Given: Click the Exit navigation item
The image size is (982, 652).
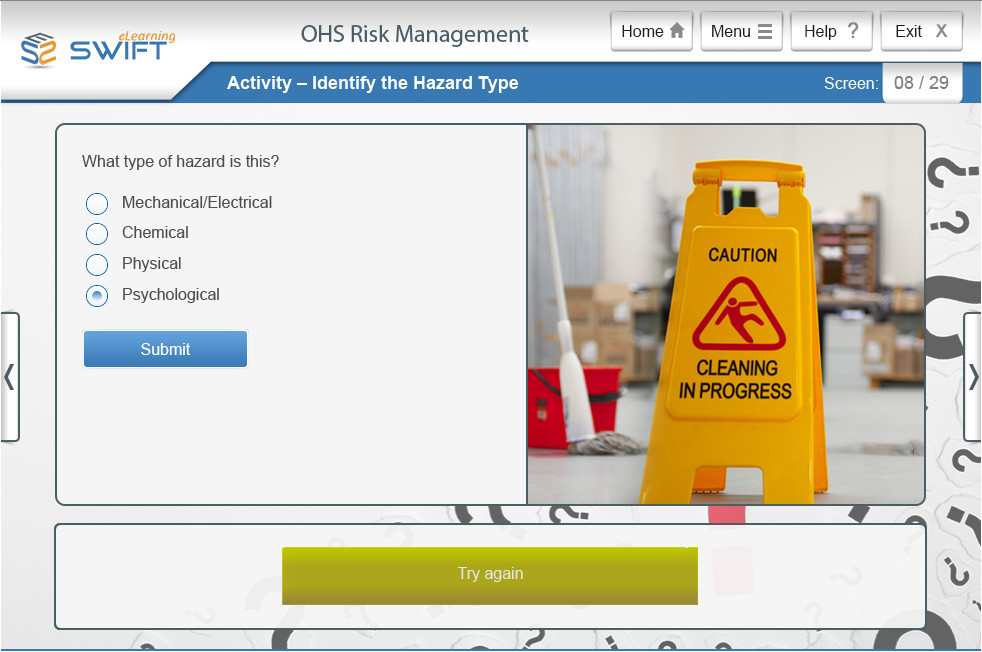Looking at the screenshot, I should pyautogui.click(x=921, y=31).
